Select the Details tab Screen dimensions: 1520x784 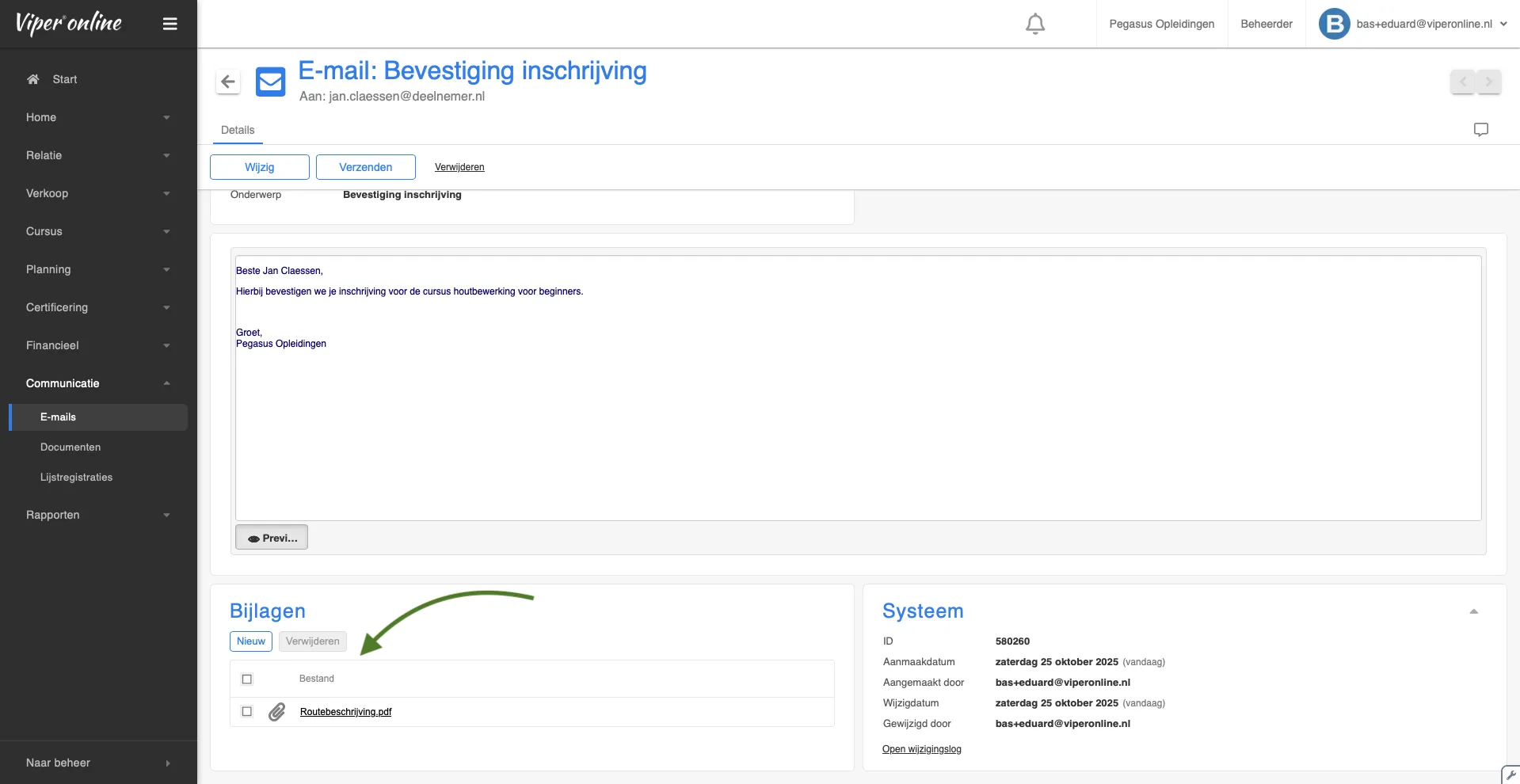238,130
